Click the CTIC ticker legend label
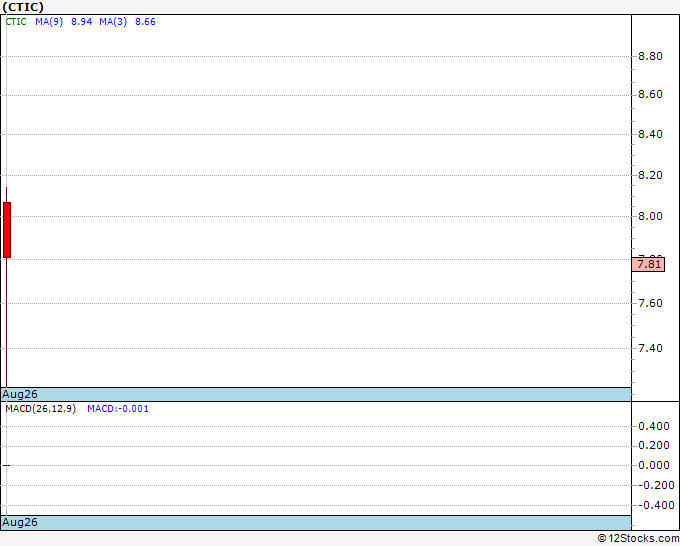 pos(16,22)
